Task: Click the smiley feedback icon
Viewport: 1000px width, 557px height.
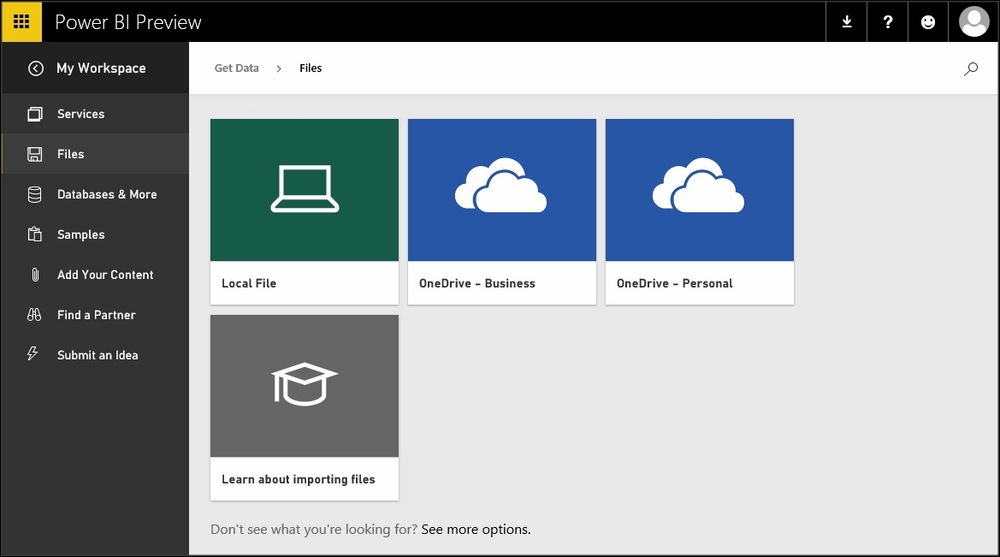Action: pos(928,22)
